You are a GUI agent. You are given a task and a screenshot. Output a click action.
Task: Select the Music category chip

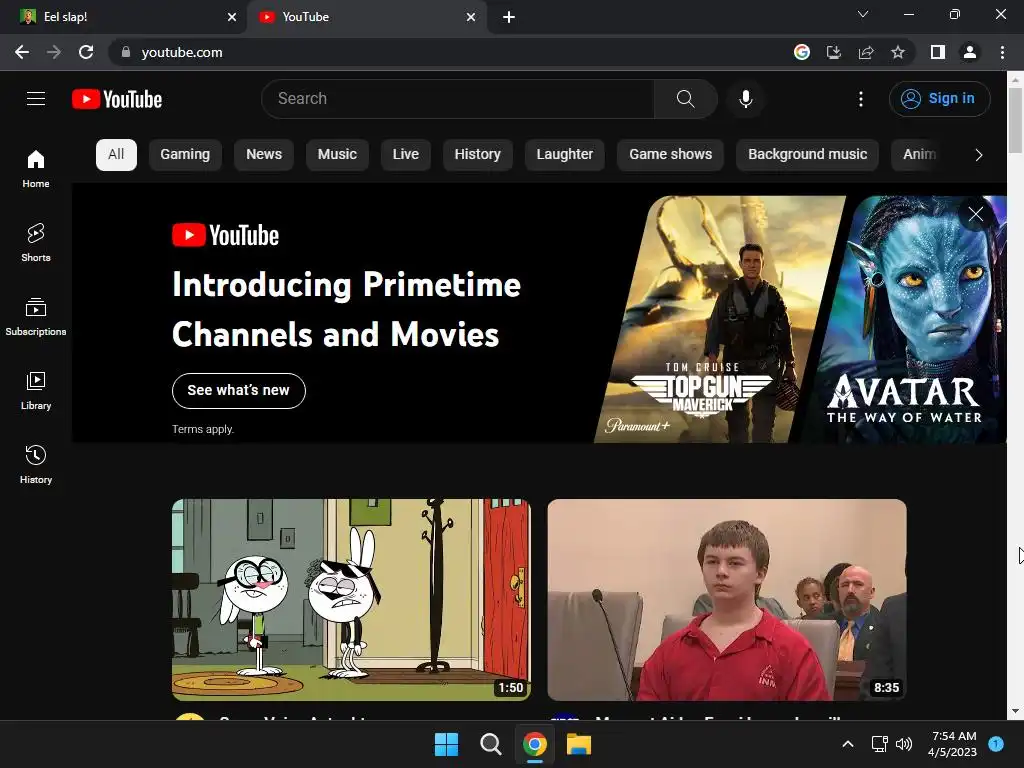(337, 155)
